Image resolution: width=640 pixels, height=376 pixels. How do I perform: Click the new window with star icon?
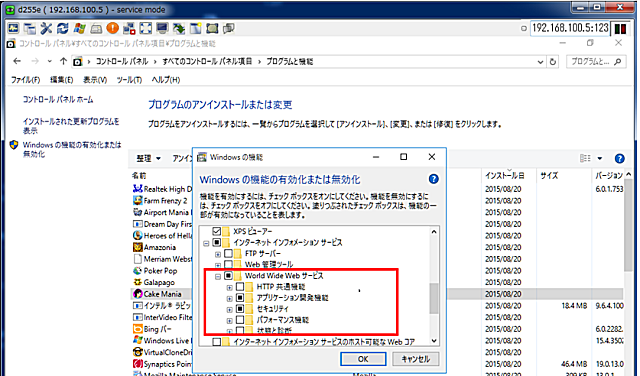196,28
